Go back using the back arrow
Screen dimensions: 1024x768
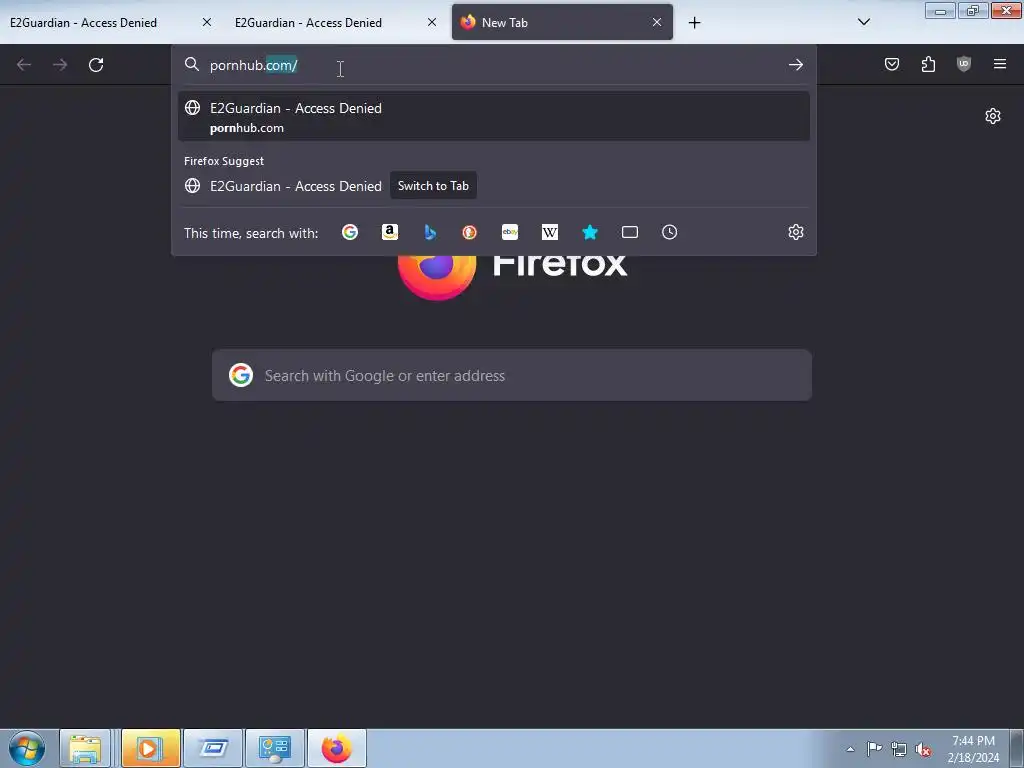pos(24,65)
